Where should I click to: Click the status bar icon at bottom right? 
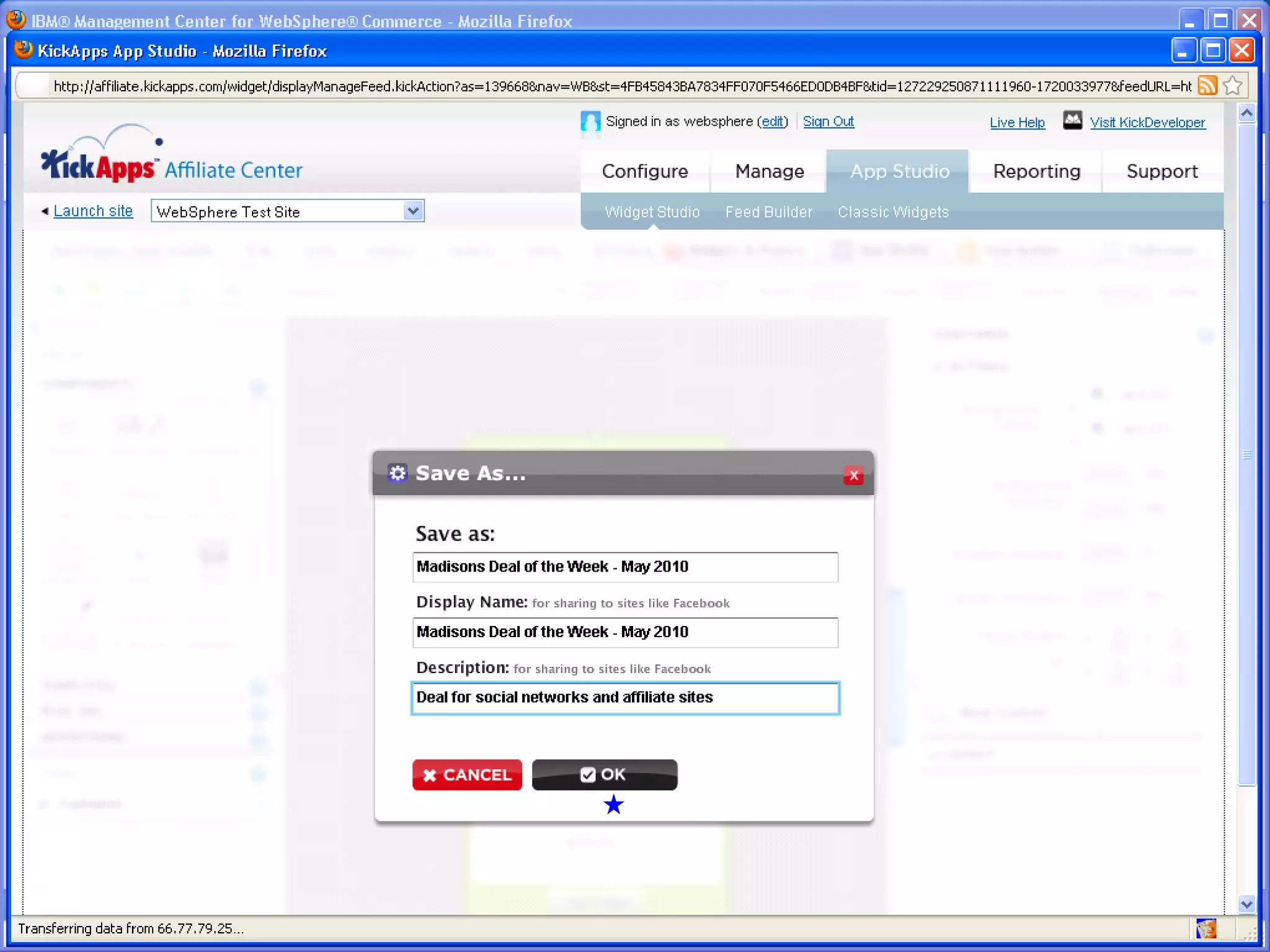coord(1206,928)
